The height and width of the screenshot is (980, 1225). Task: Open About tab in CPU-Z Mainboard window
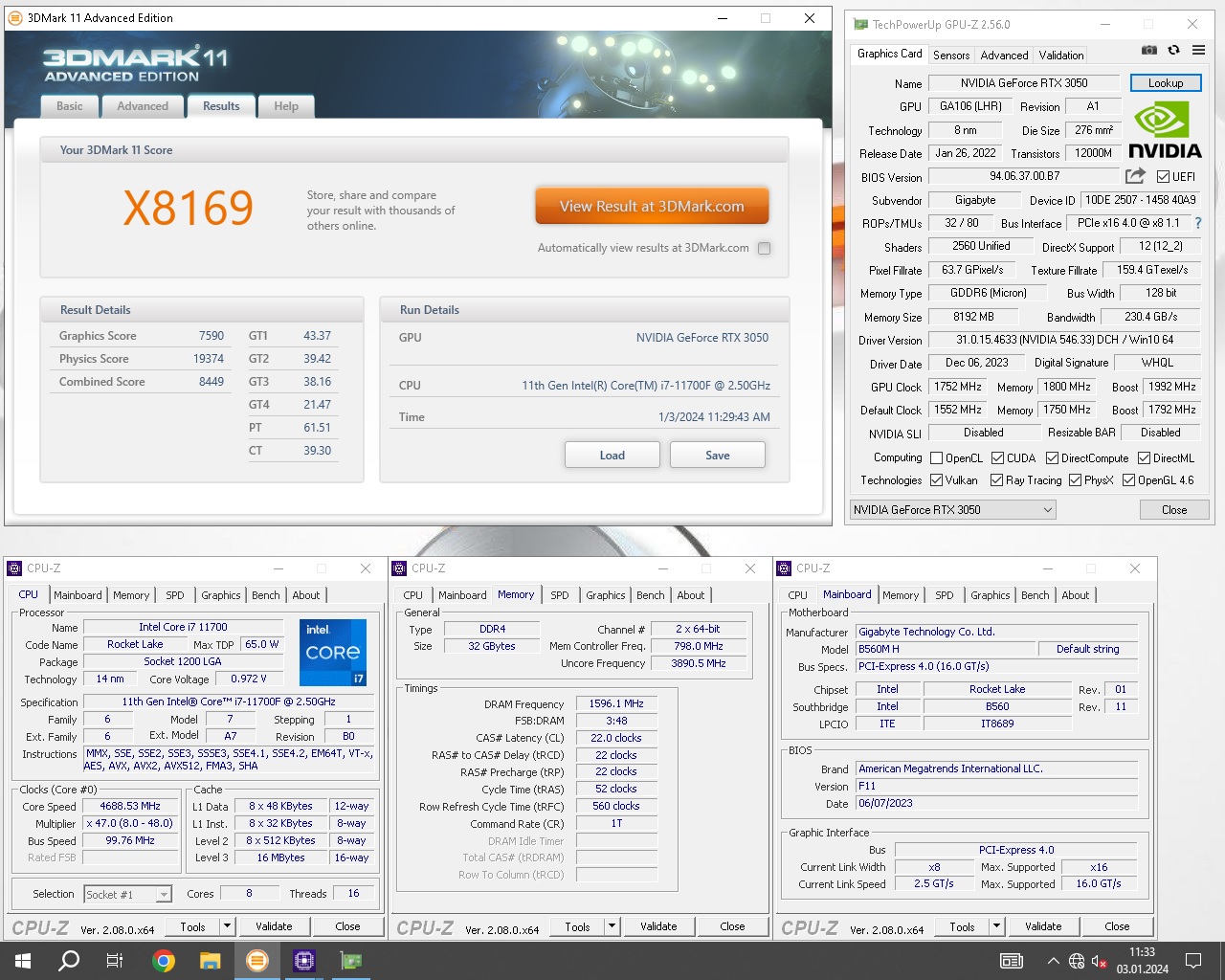1076,595
